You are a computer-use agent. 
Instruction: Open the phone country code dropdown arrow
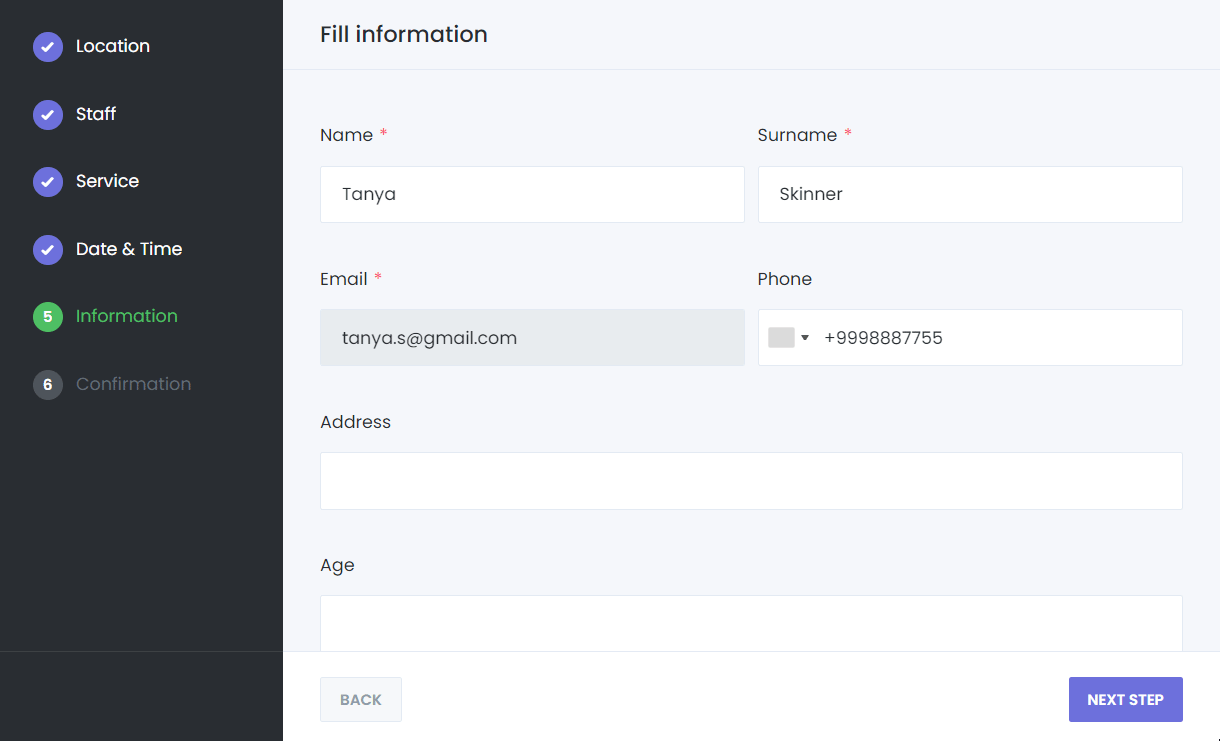tap(805, 338)
